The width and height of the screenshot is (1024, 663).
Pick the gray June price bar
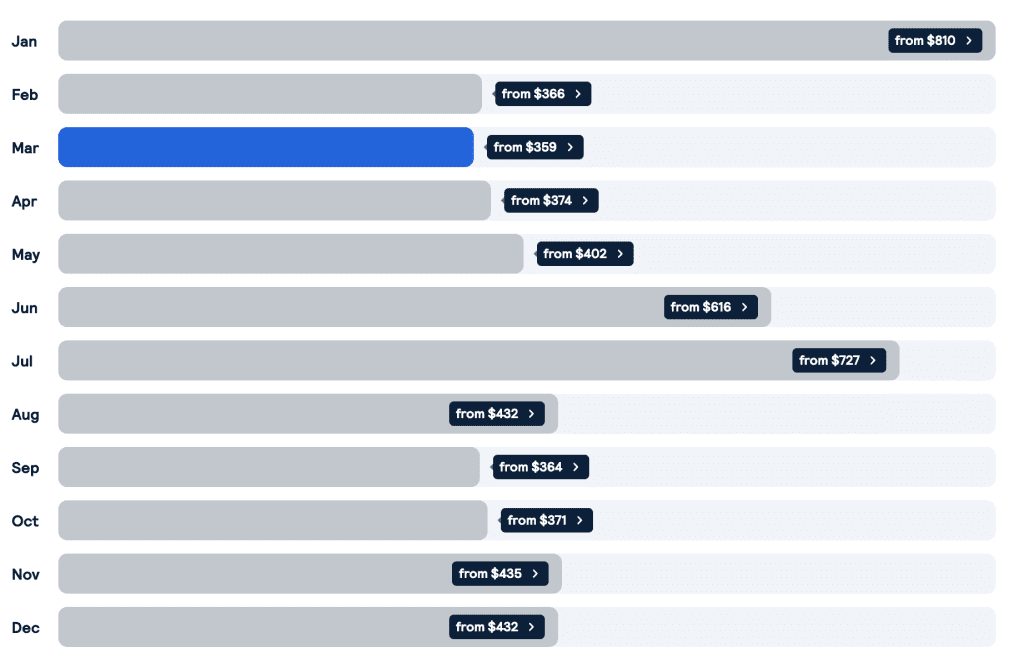(415, 307)
